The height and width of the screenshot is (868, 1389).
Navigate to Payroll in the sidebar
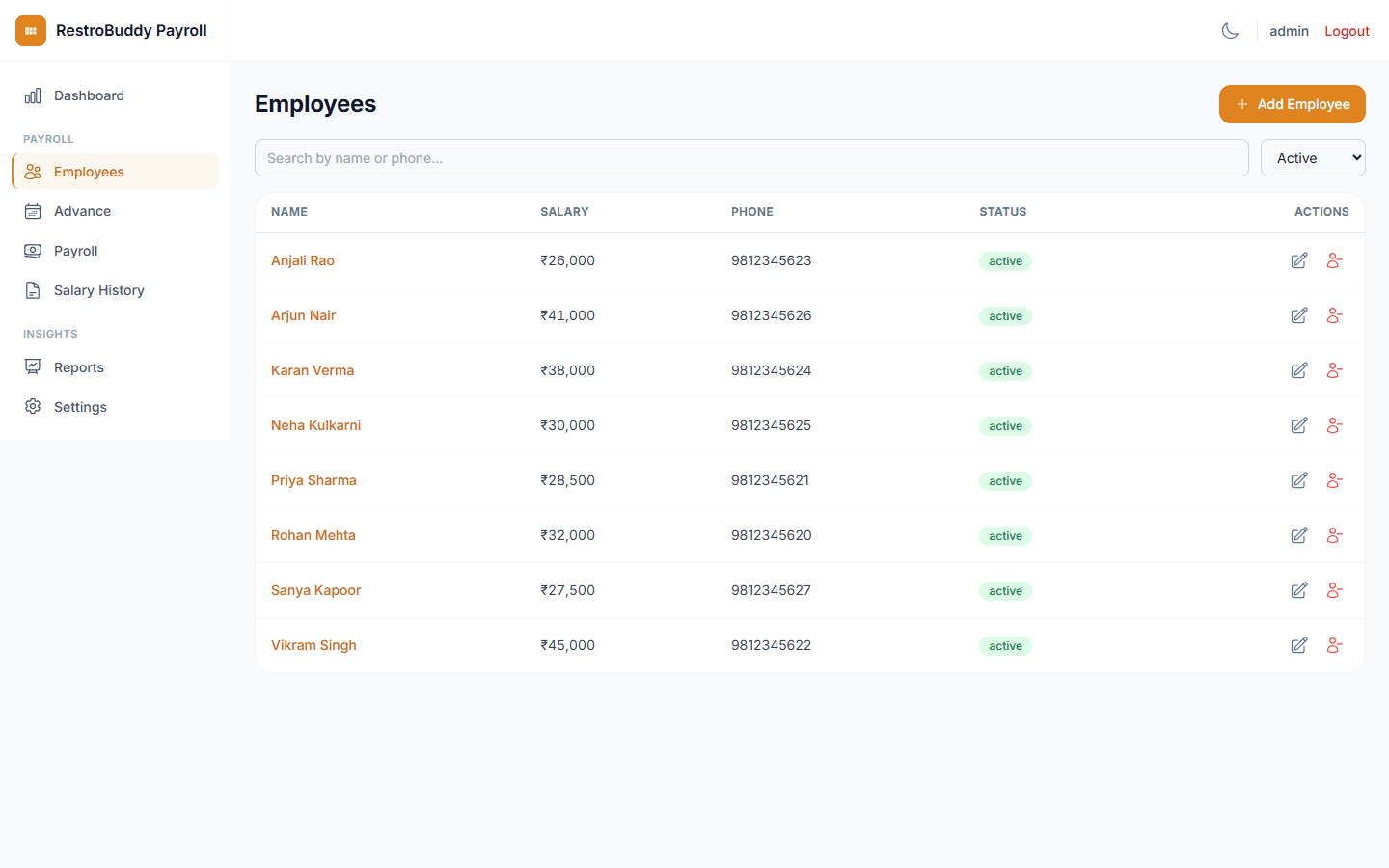115,251
